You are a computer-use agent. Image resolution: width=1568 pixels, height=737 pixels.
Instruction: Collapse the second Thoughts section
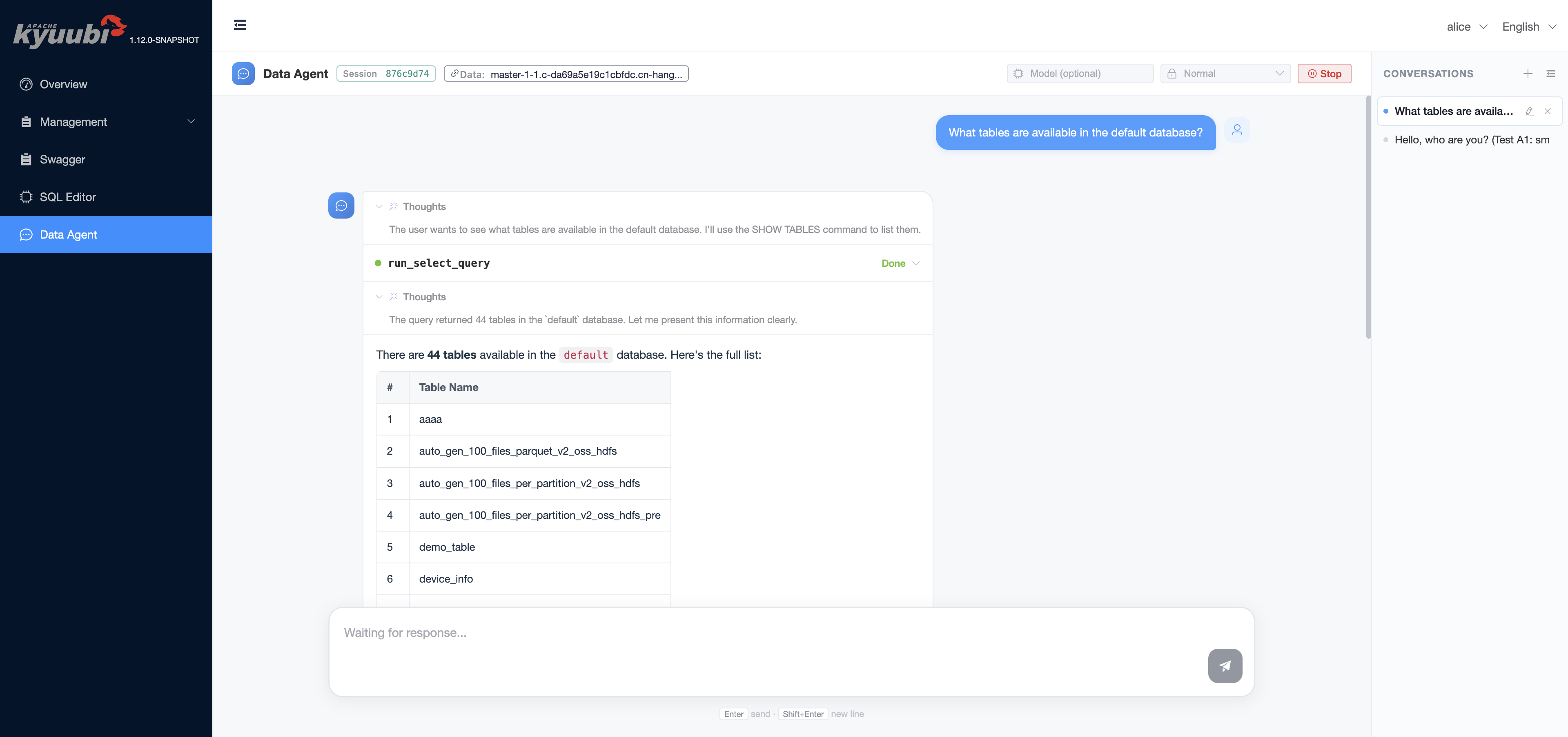point(379,297)
